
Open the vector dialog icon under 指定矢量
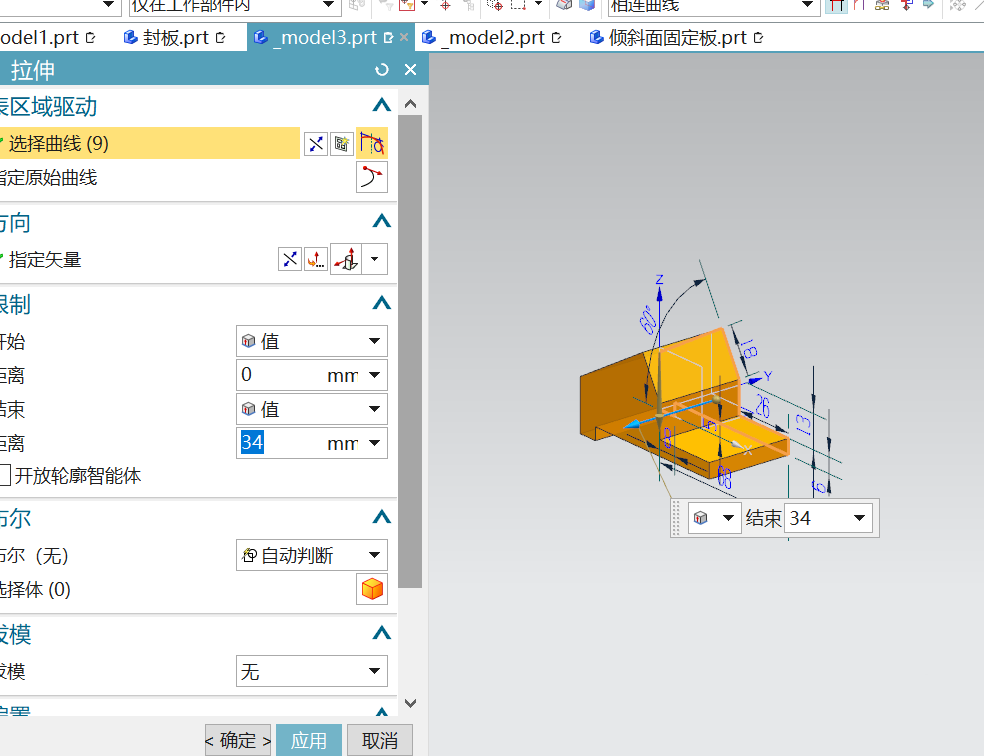315,258
